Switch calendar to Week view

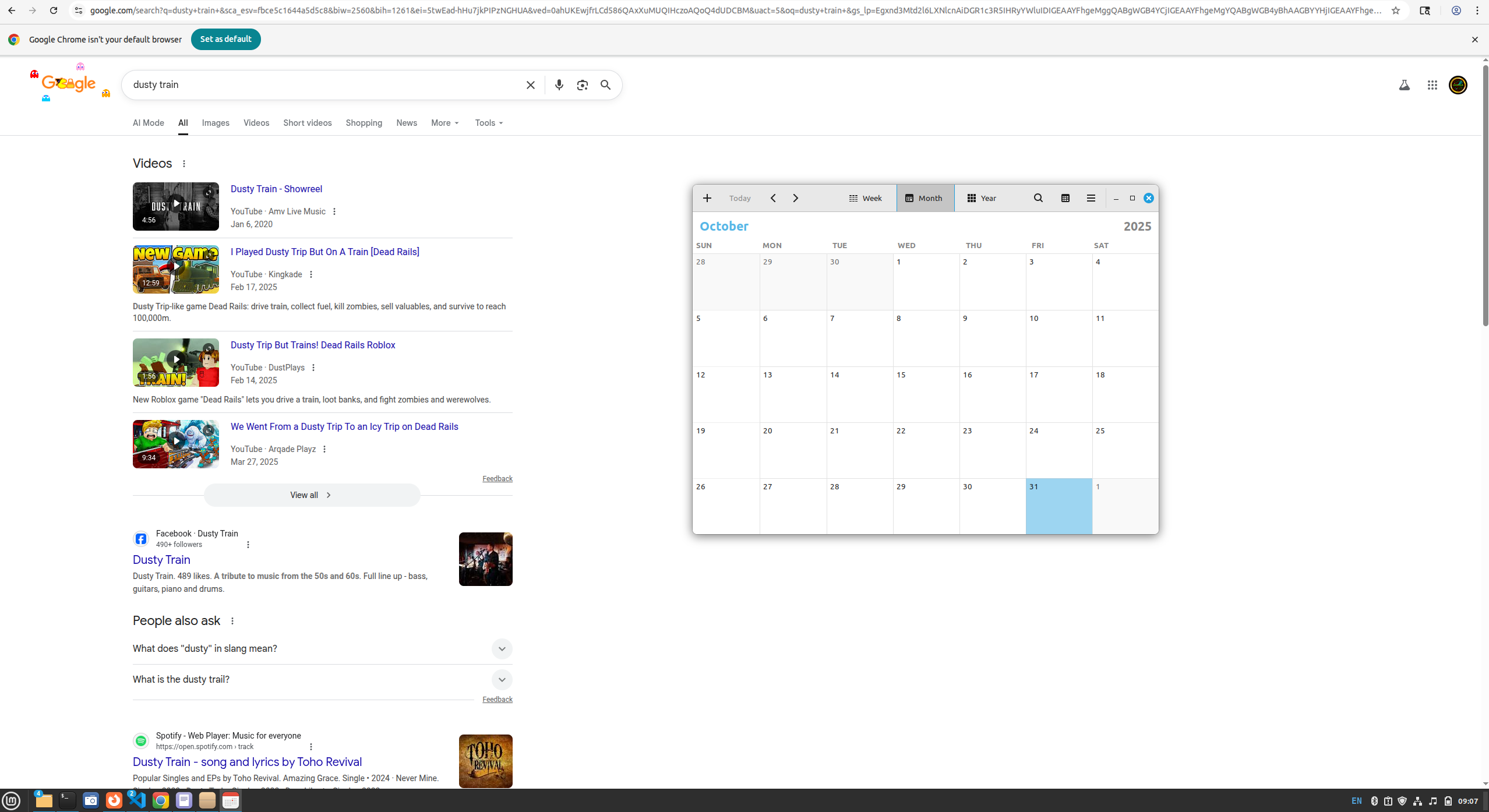tap(865, 198)
